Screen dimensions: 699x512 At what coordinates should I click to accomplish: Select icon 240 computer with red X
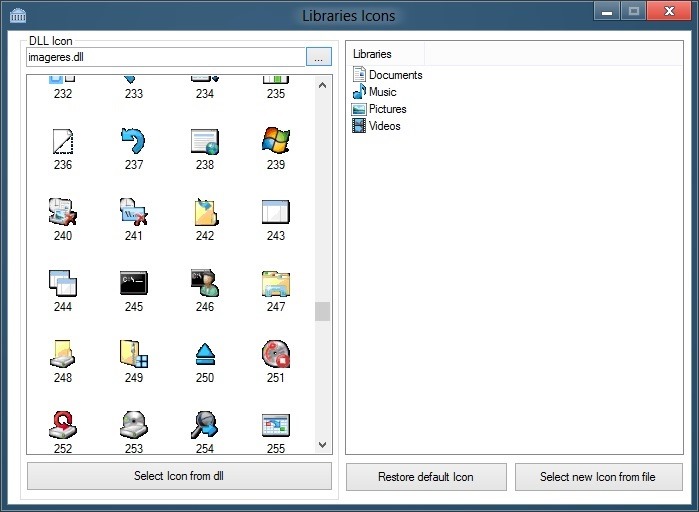click(x=63, y=212)
